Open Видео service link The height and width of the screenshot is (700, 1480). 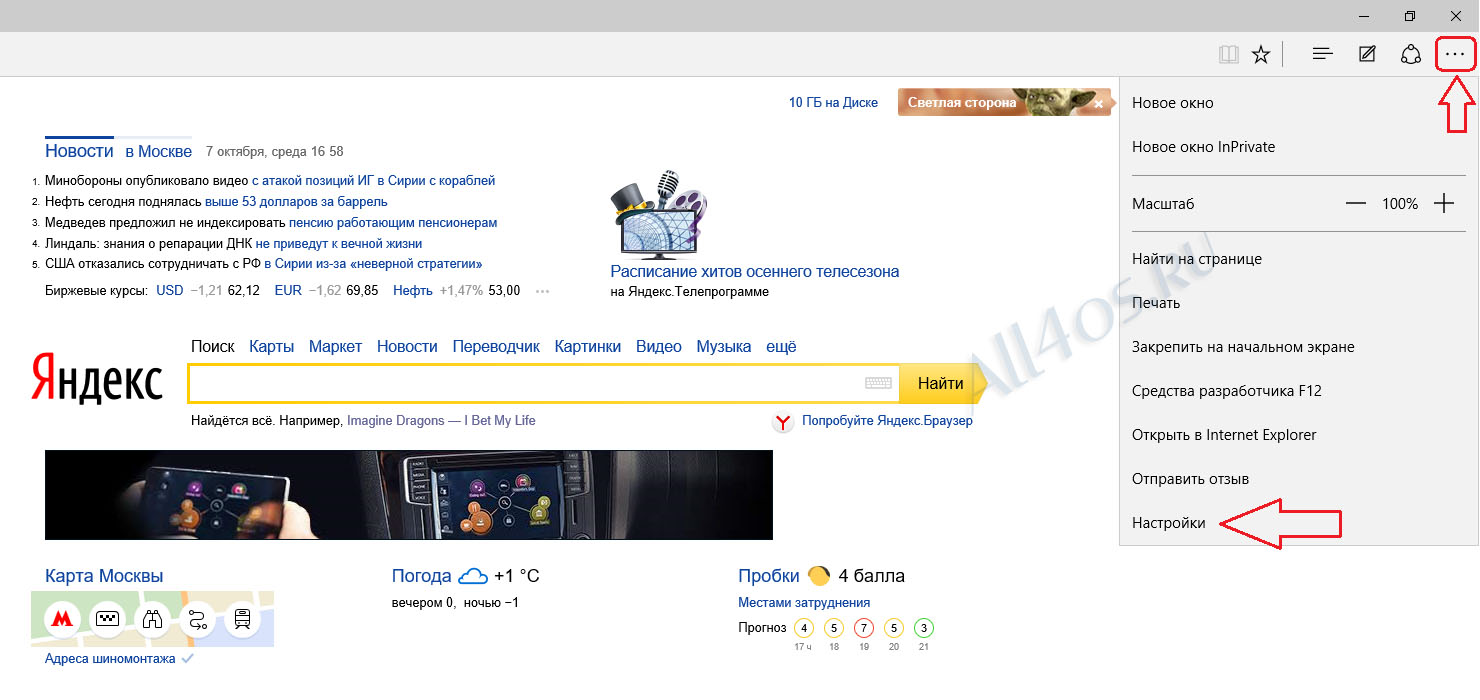click(659, 347)
